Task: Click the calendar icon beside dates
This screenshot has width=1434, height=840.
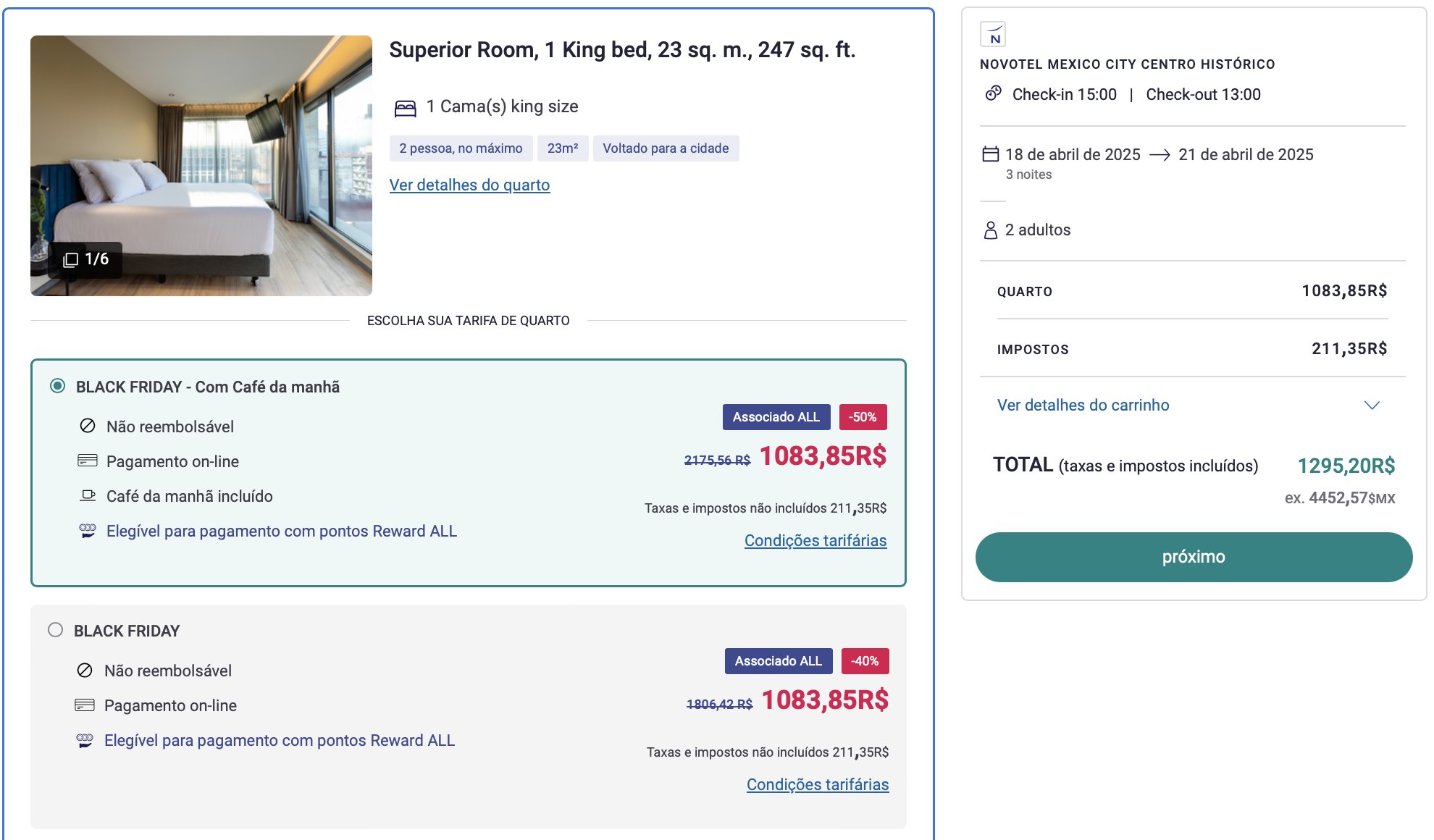Action: 990,154
